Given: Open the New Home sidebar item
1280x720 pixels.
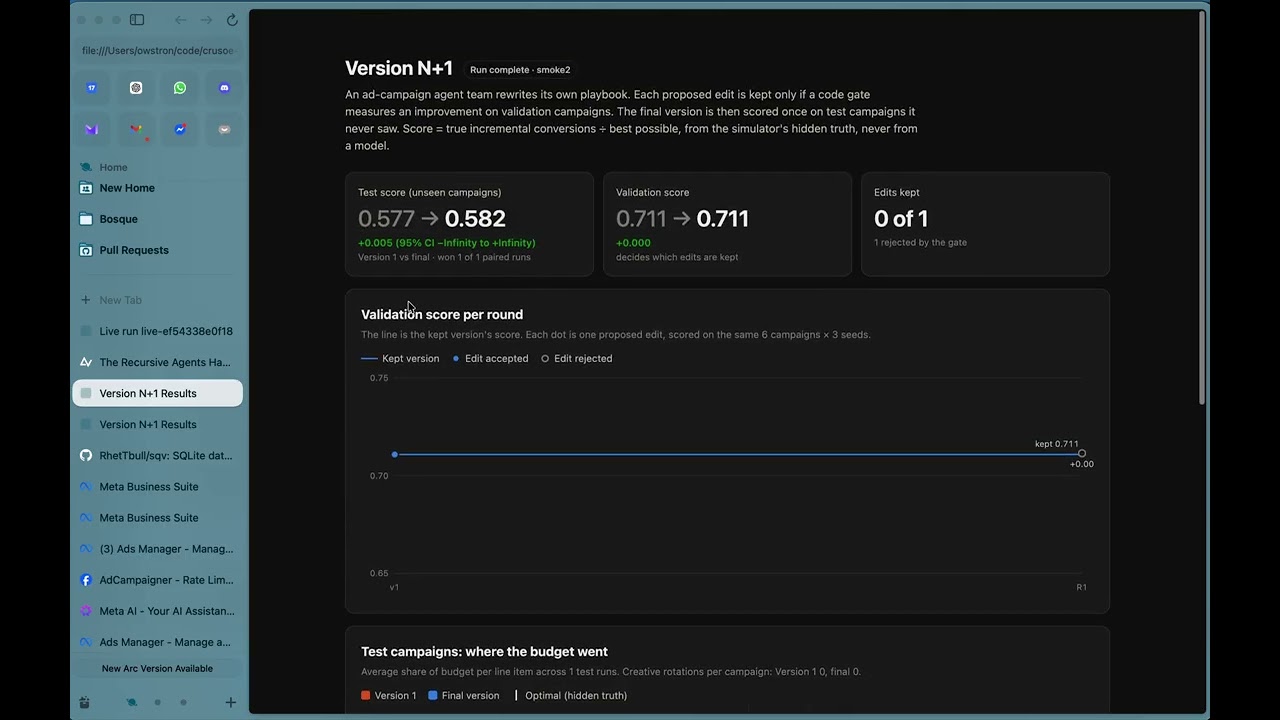Looking at the screenshot, I should [x=157, y=188].
